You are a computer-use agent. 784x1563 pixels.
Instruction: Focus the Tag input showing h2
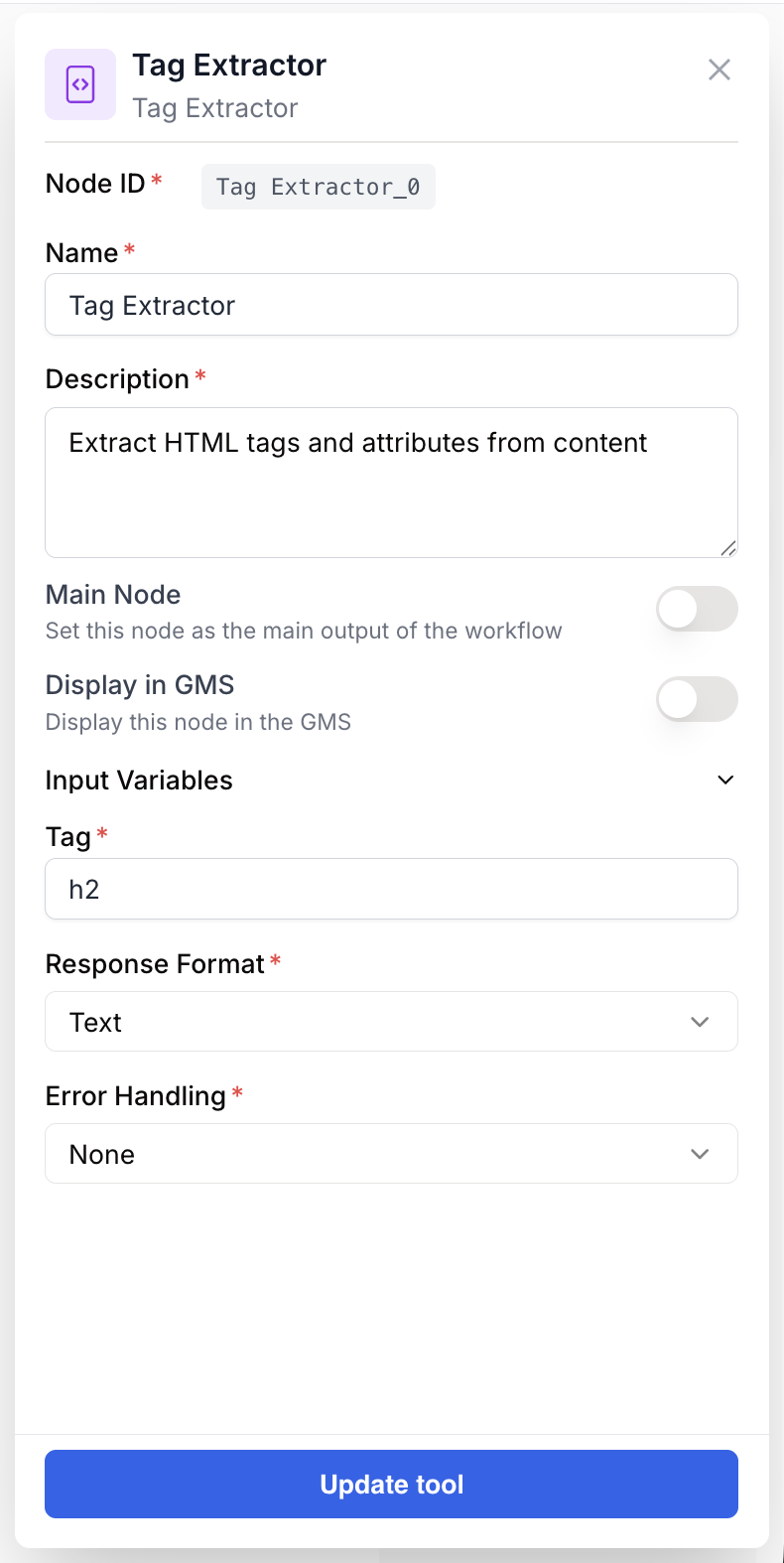click(x=391, y=888)
